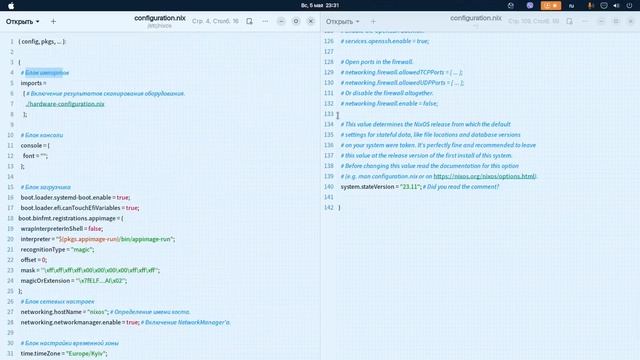Click '# services.openssh.enable = true;' comment
The height and width of the screenshot is (360, 640).
[x=384, y=41]
